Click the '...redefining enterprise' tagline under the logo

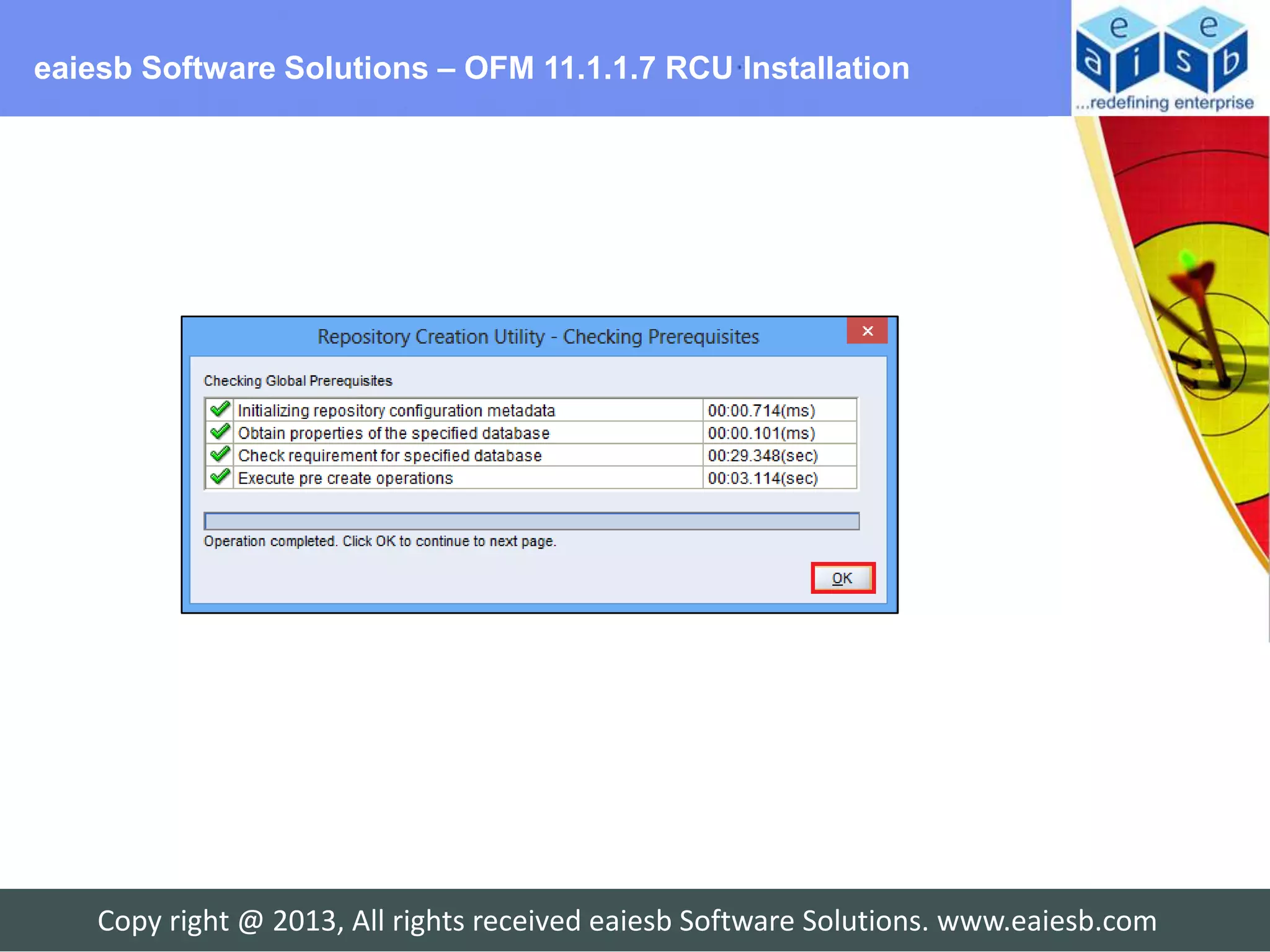(x=1164, y=102)
